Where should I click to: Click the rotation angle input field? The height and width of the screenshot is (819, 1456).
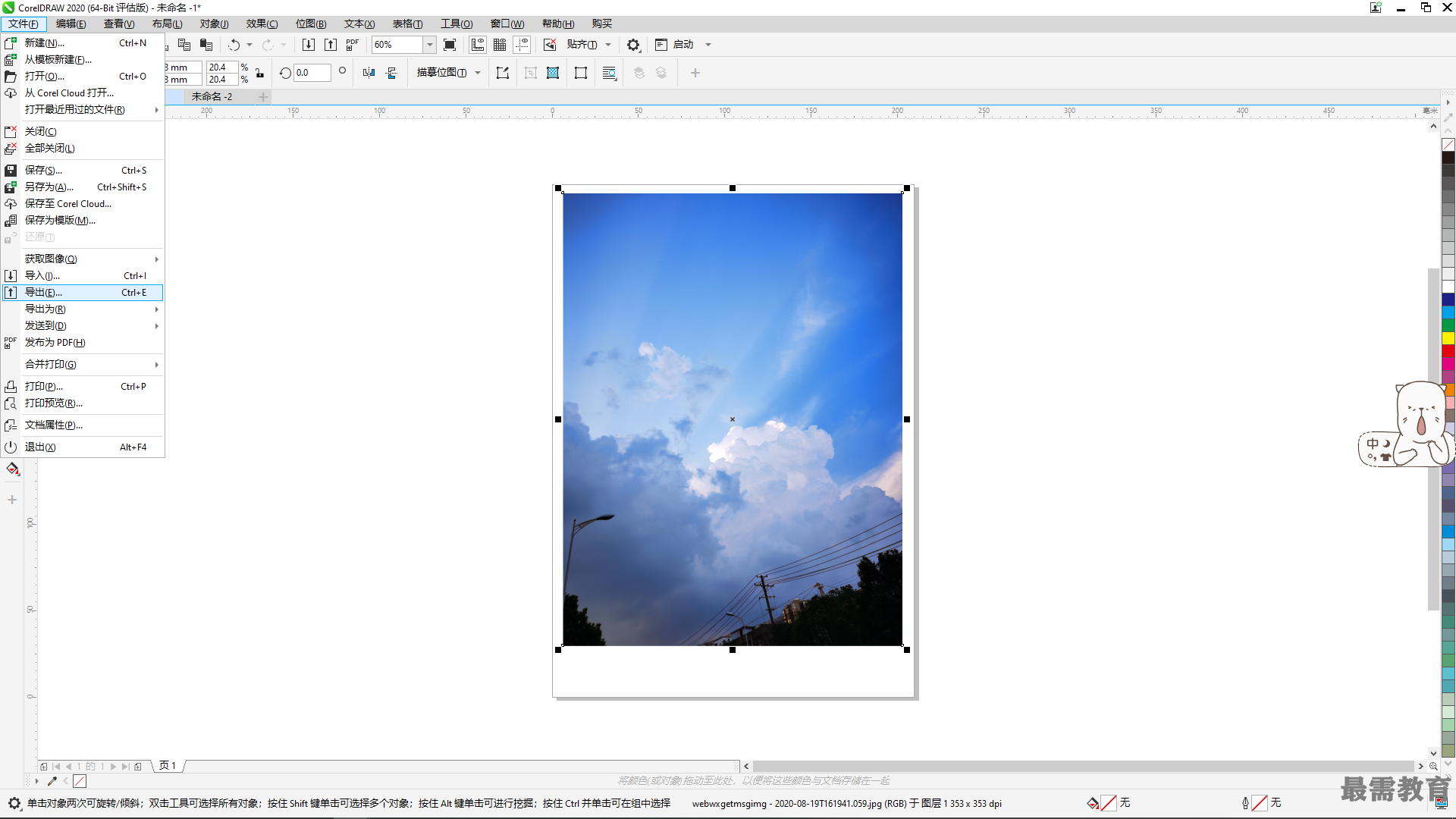point(312,73)
